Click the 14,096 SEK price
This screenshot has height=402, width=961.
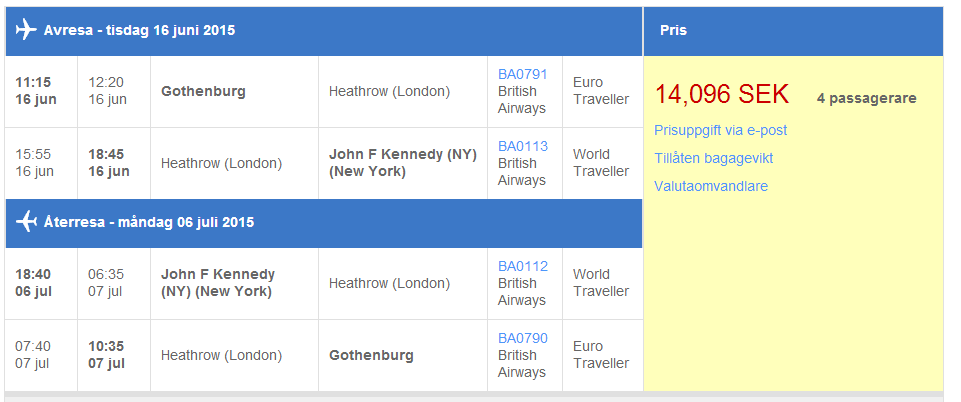[721, 95]
